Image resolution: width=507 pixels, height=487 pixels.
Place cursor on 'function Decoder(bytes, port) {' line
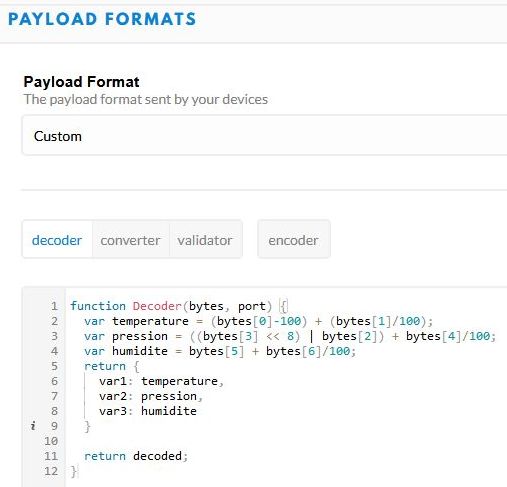179,306
